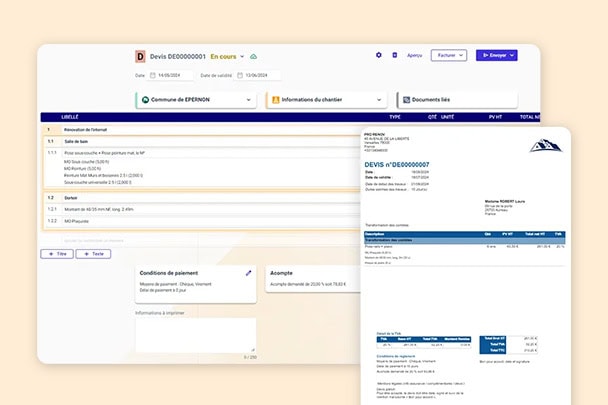
Task: Click the QTÉ column header
Action: click(x=432, y=117)
